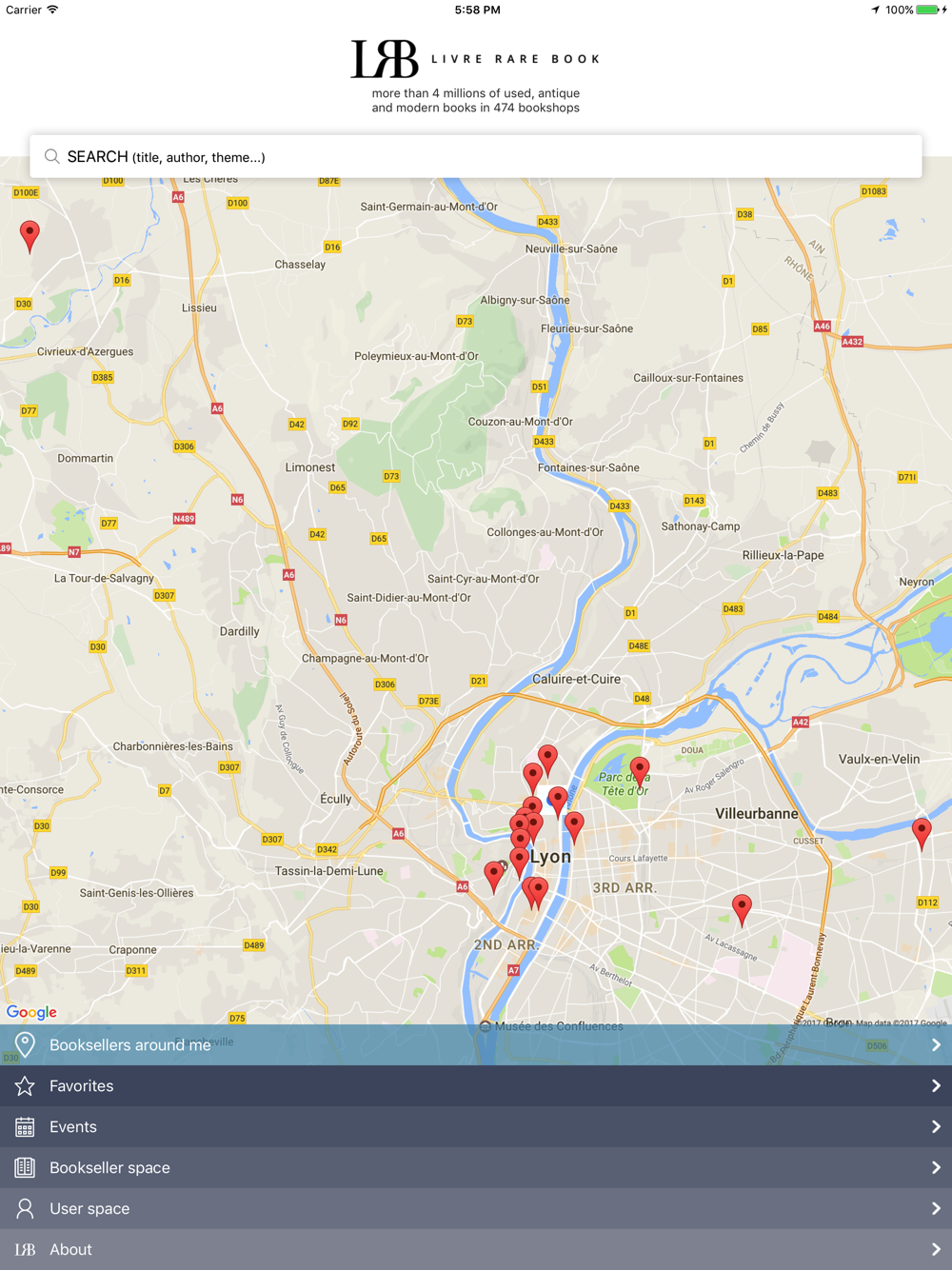
Task: Click the Google logo on the map
Action: click(x=31, y=1012)
